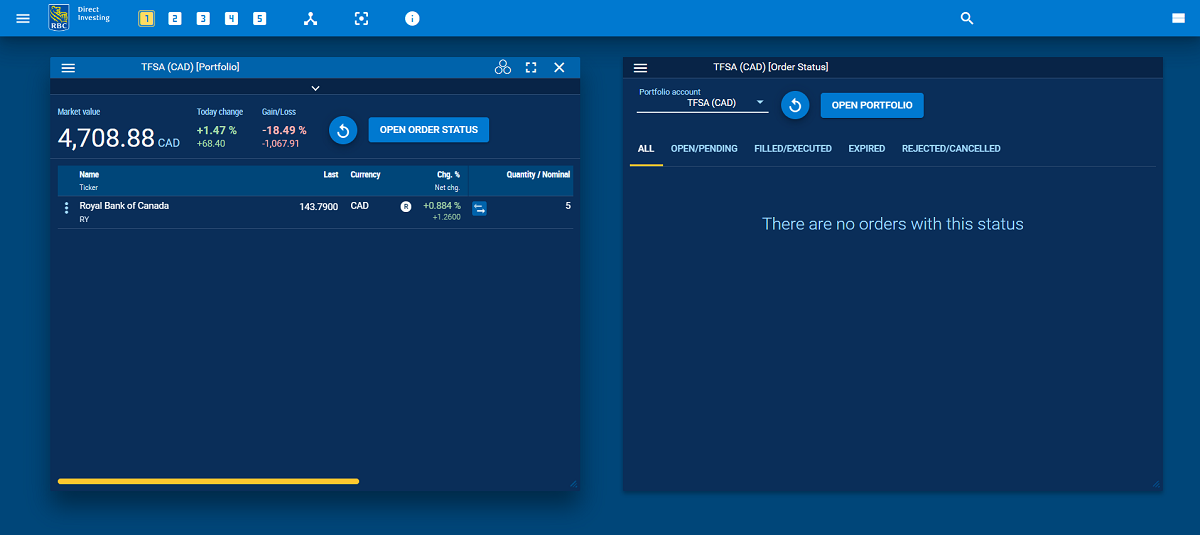
Task: Open the search magnifier icon
Action: click(x=967, y=18)
